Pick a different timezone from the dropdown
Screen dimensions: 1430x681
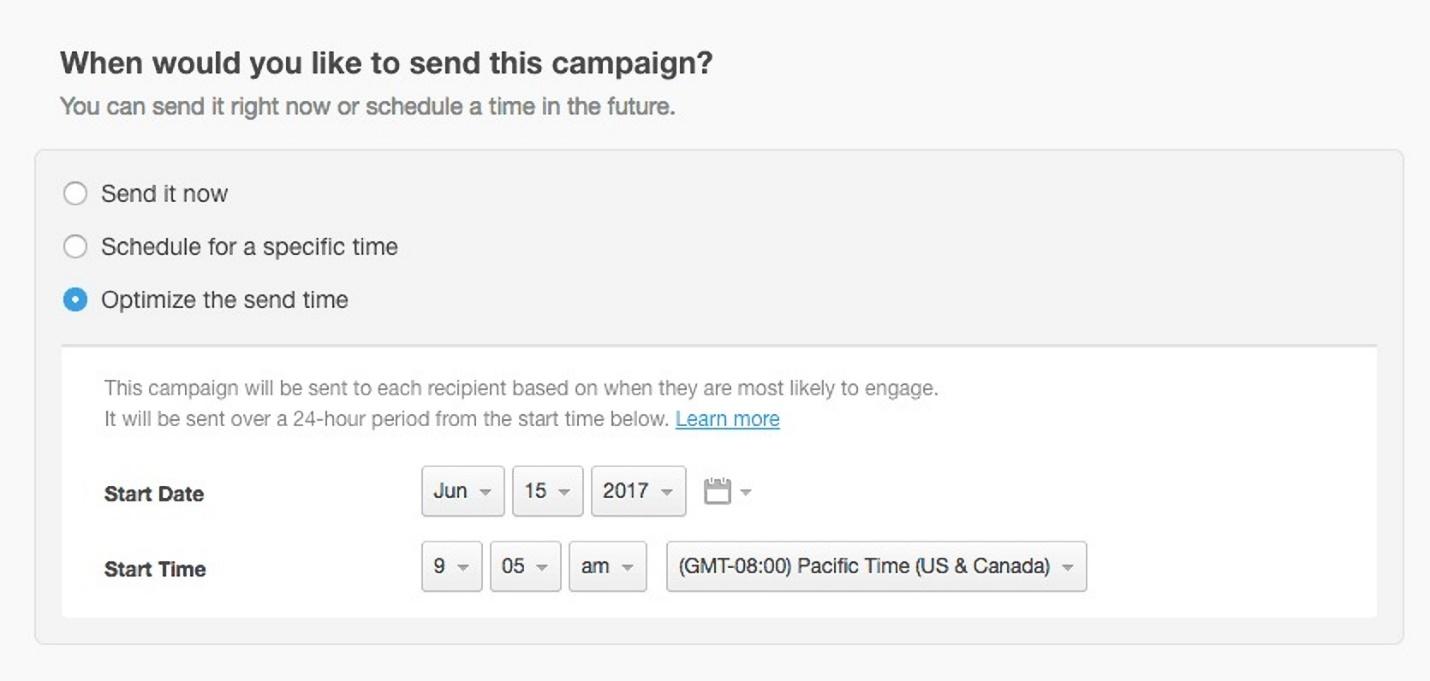point(876,566)
